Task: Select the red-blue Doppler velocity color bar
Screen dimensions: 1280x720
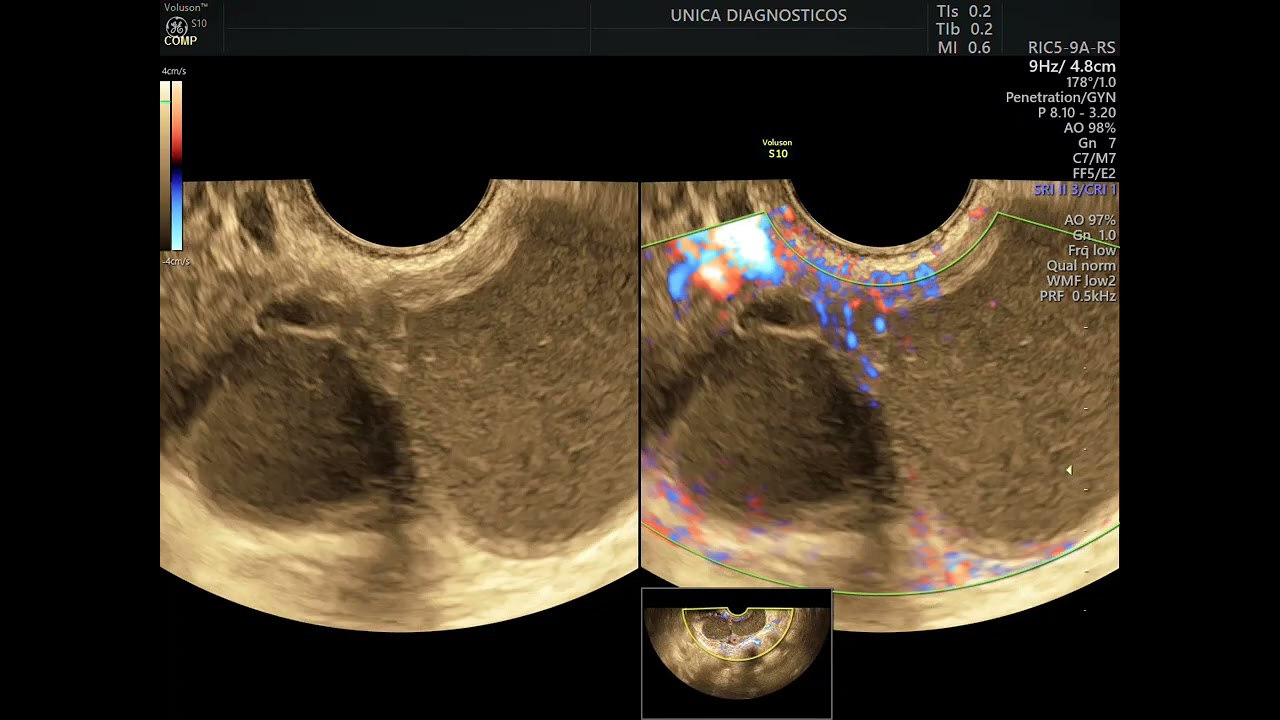Action: coord(177,165)
